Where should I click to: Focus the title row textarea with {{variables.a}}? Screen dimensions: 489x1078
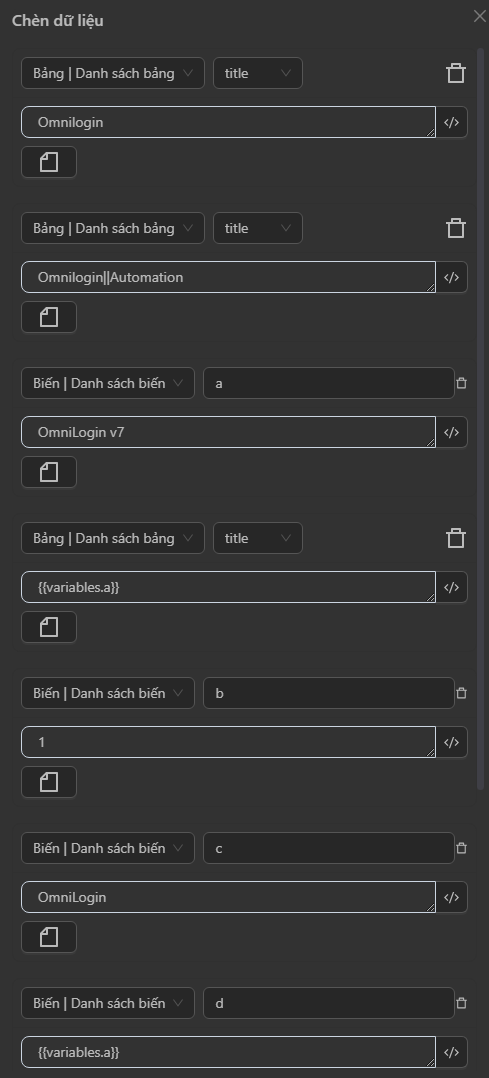click(228, 588)
